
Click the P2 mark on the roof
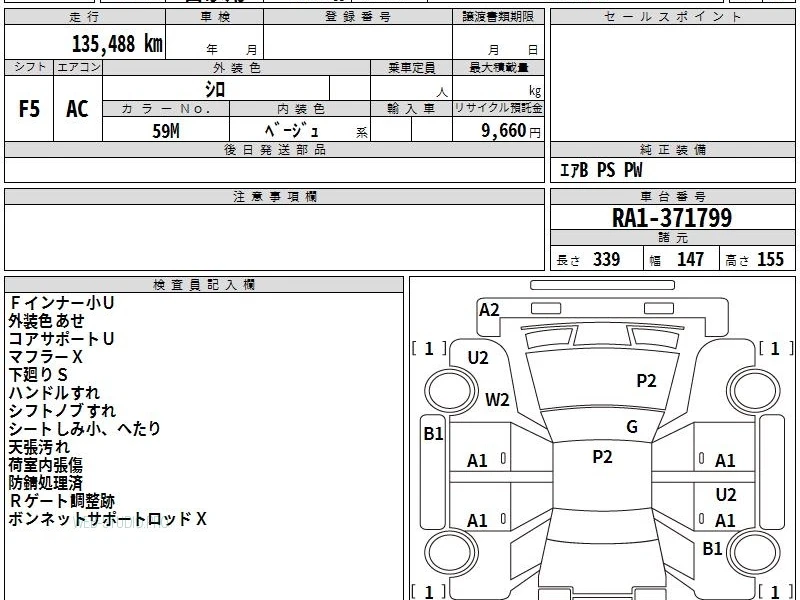coord(602,457)
